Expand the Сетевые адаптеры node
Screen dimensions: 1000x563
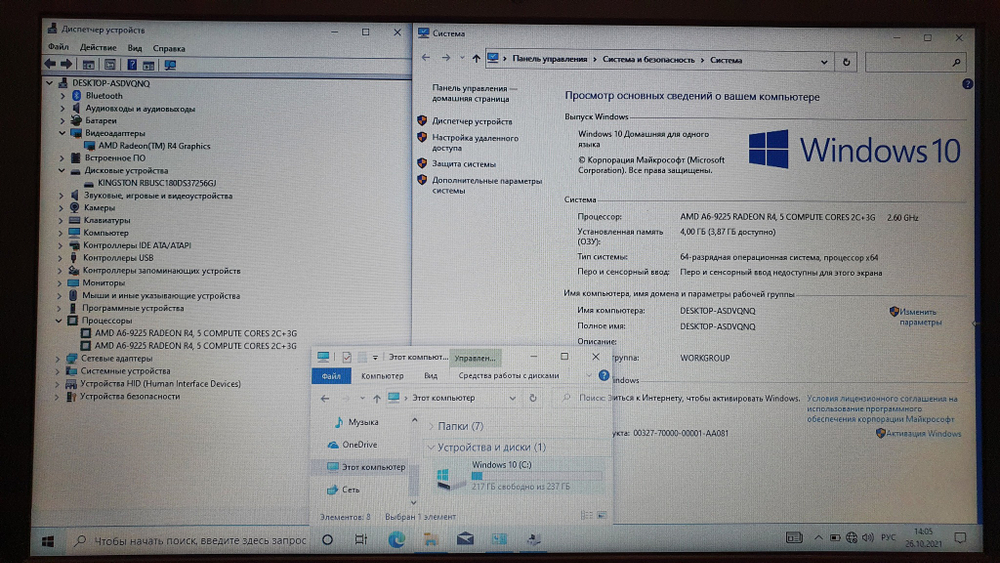[x=58, y=358]
